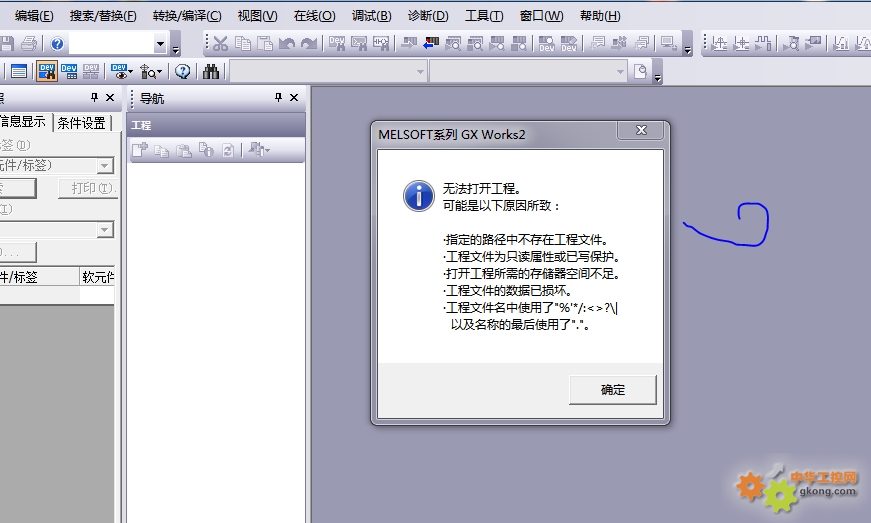
Task: Click the properties info icon in 工程 toolbar
Action: (206, 150)
